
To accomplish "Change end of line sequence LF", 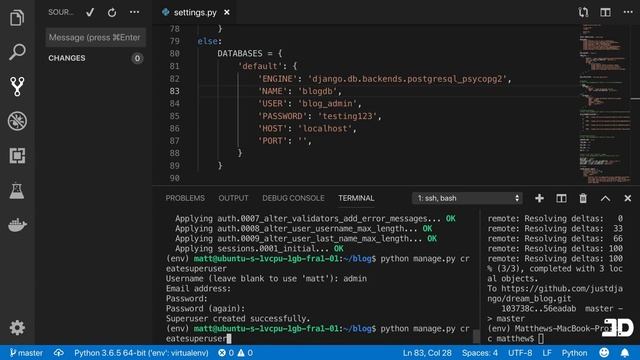I will click(x=547, y=353).
